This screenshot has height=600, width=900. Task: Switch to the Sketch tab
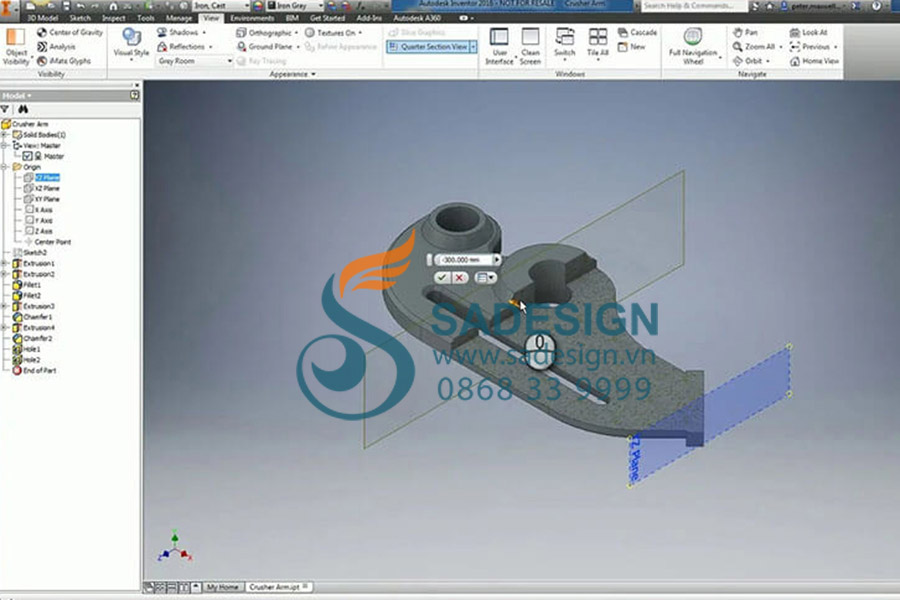point(80,18)
